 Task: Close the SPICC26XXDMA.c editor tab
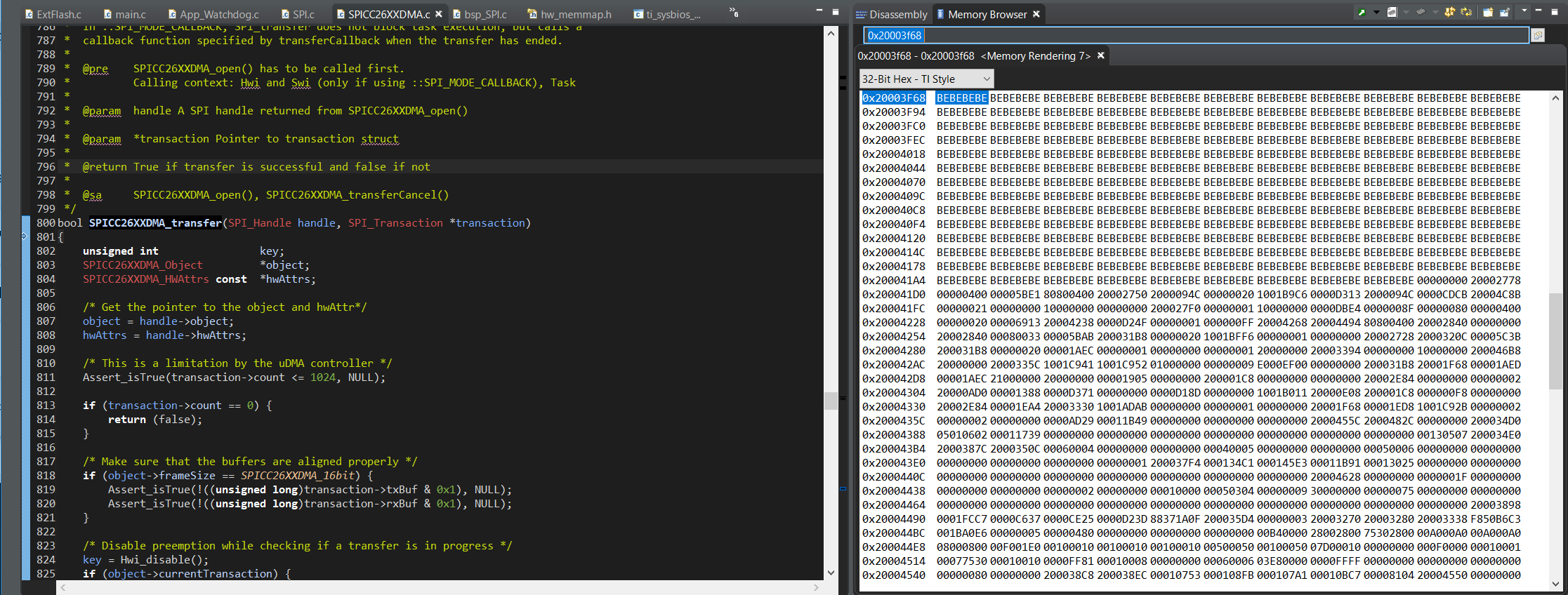pos(439,14)
